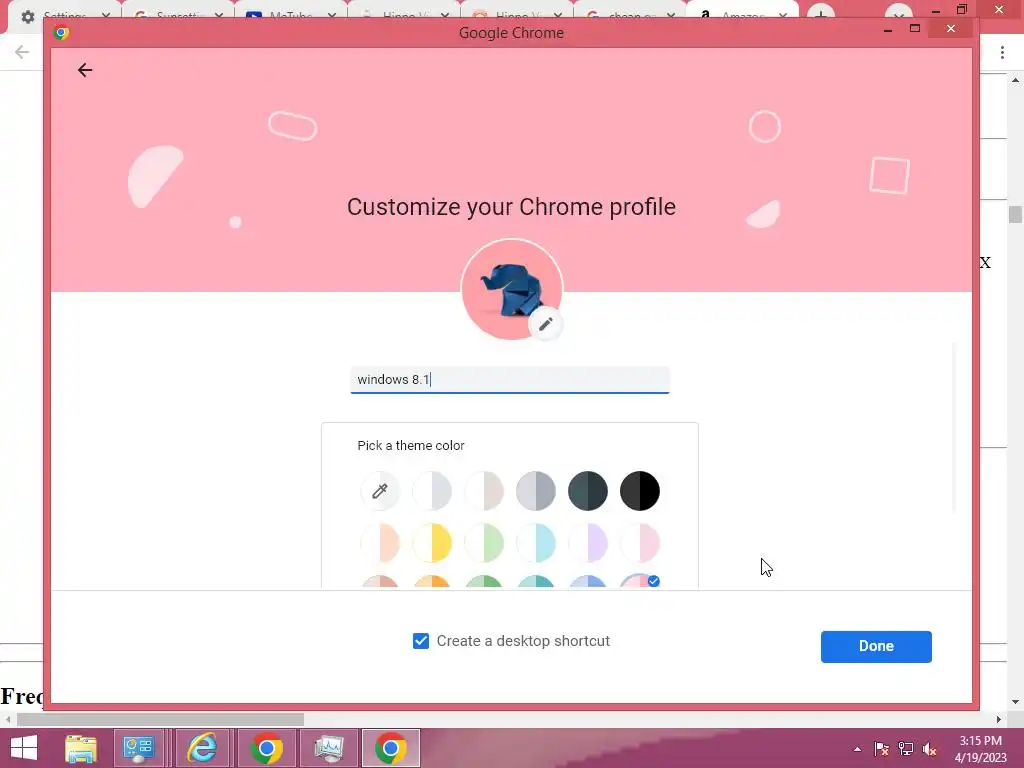
Task: Click Chrome logo icon in dialog title bar
Action: click(61, 33)
